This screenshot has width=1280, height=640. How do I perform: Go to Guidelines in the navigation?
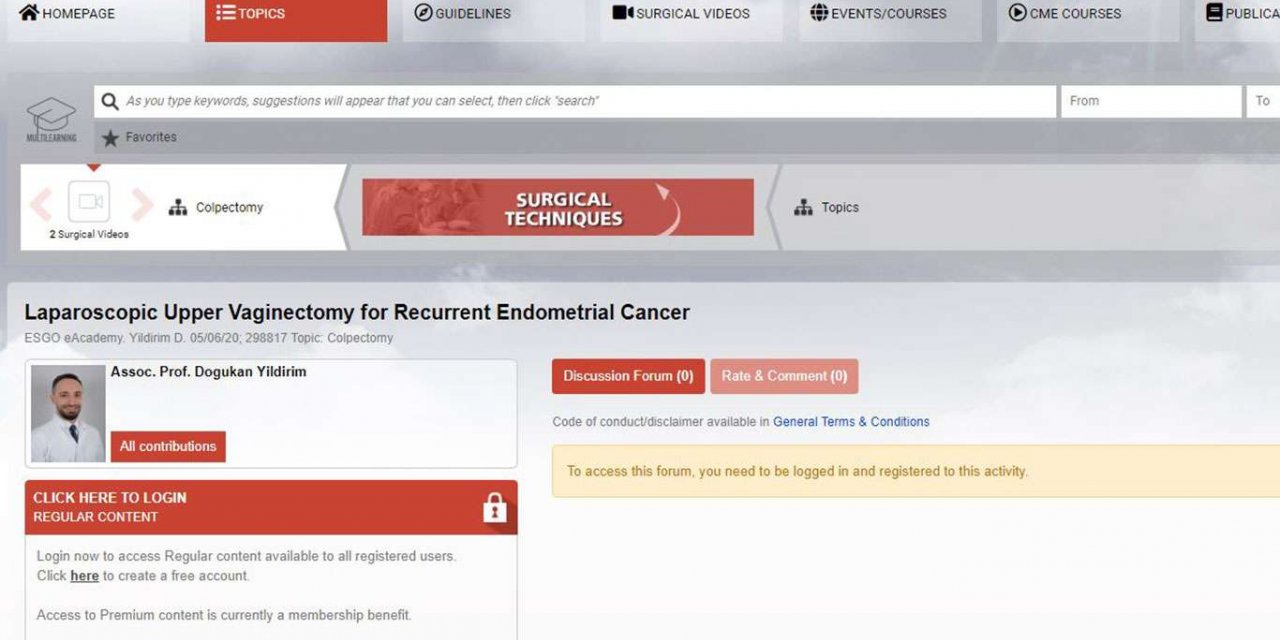coord(462,14)
